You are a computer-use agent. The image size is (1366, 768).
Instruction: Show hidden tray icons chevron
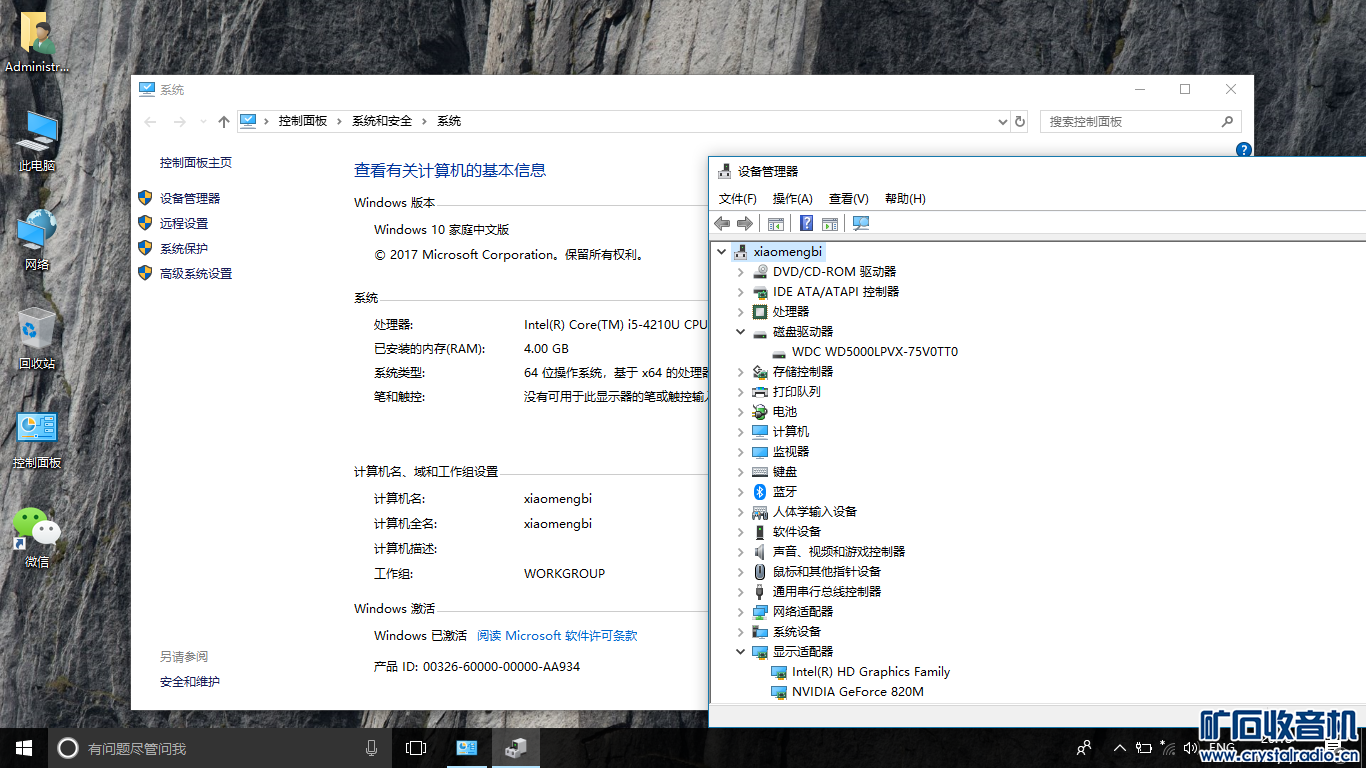pyautogui.click(x=1120, y=748)
